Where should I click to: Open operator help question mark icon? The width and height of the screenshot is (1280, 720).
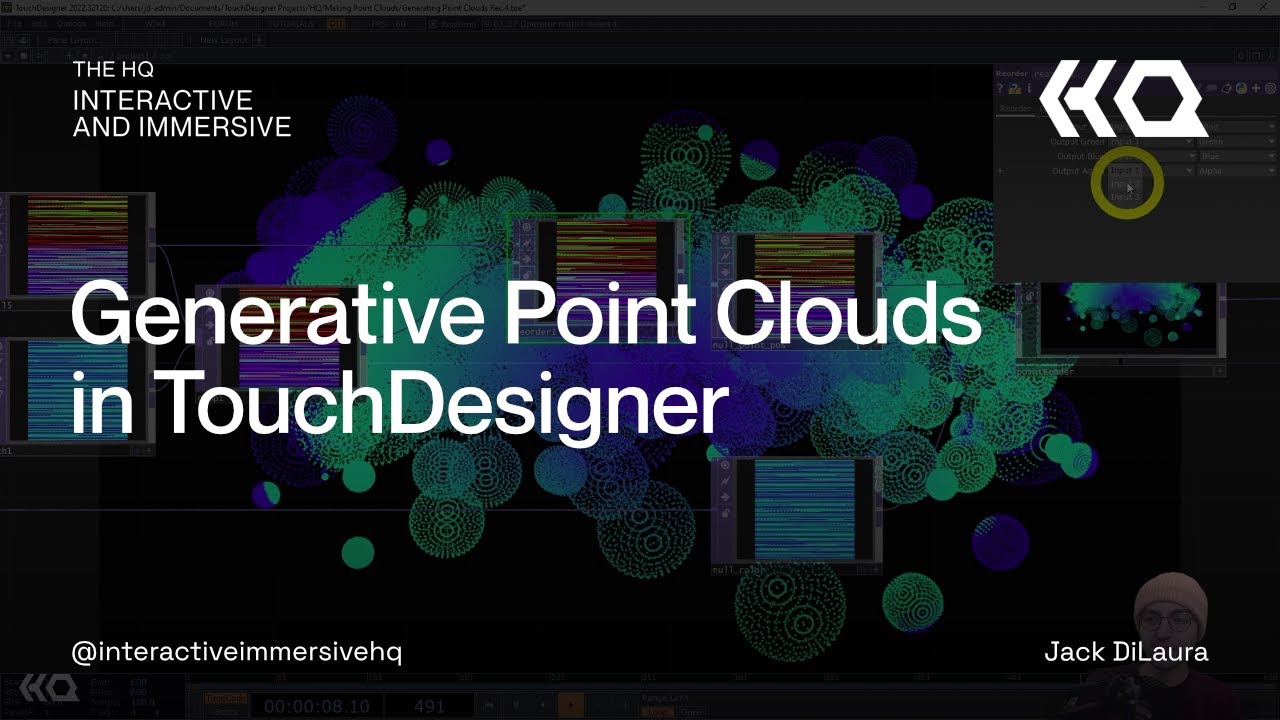tap(999, 89)
